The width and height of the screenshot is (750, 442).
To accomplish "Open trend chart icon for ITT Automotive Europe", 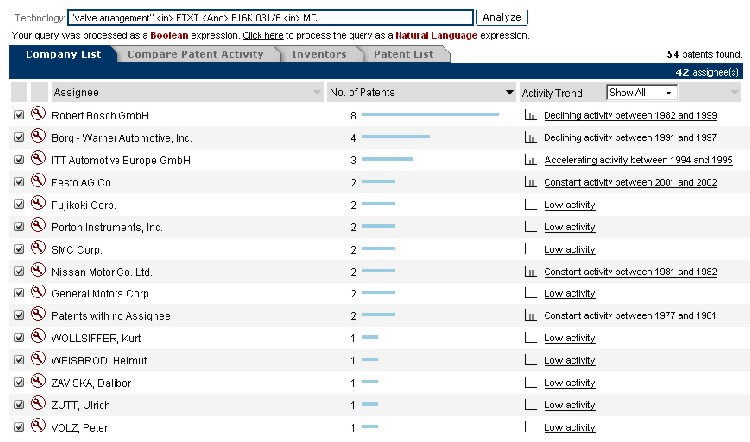I will 530,160.
